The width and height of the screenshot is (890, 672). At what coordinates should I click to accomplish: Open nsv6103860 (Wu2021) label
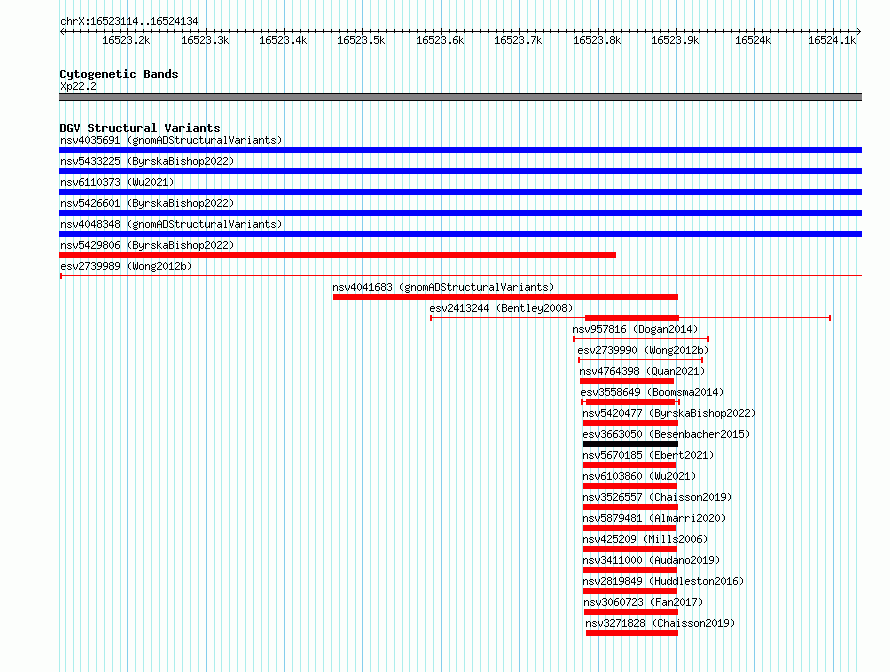pyautogui.click(x=639, y=476)
